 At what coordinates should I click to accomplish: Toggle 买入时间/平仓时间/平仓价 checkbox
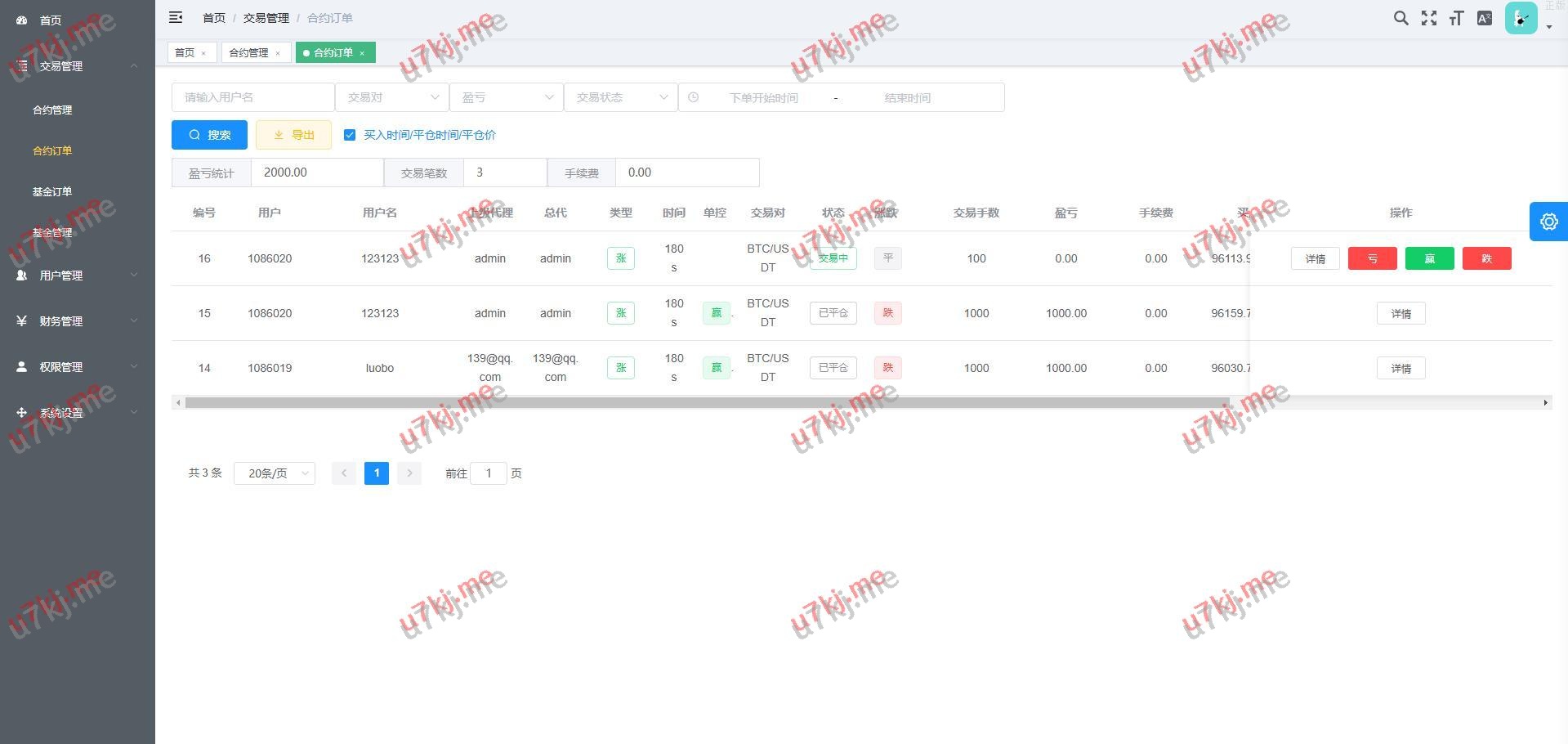pos(350,135)
